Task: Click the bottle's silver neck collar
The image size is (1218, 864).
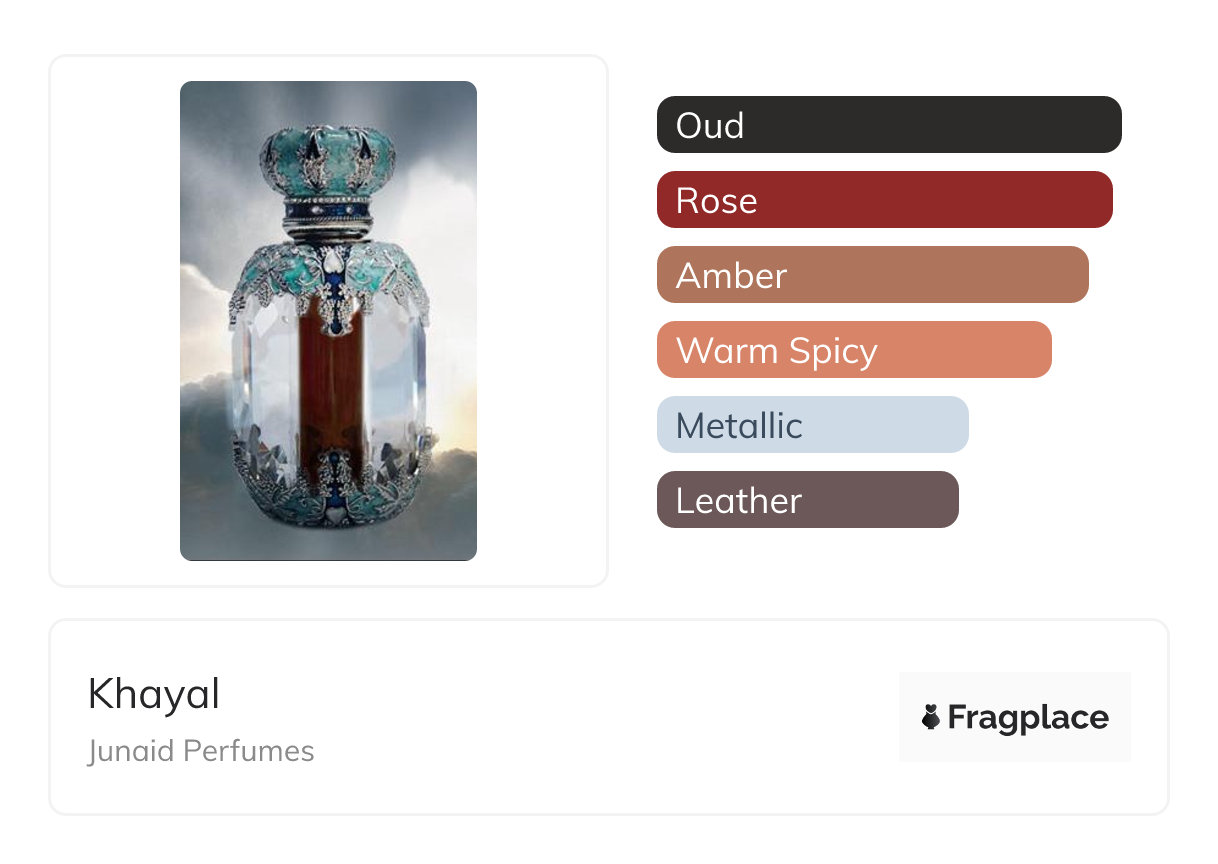Action: (x=328, y=217)
